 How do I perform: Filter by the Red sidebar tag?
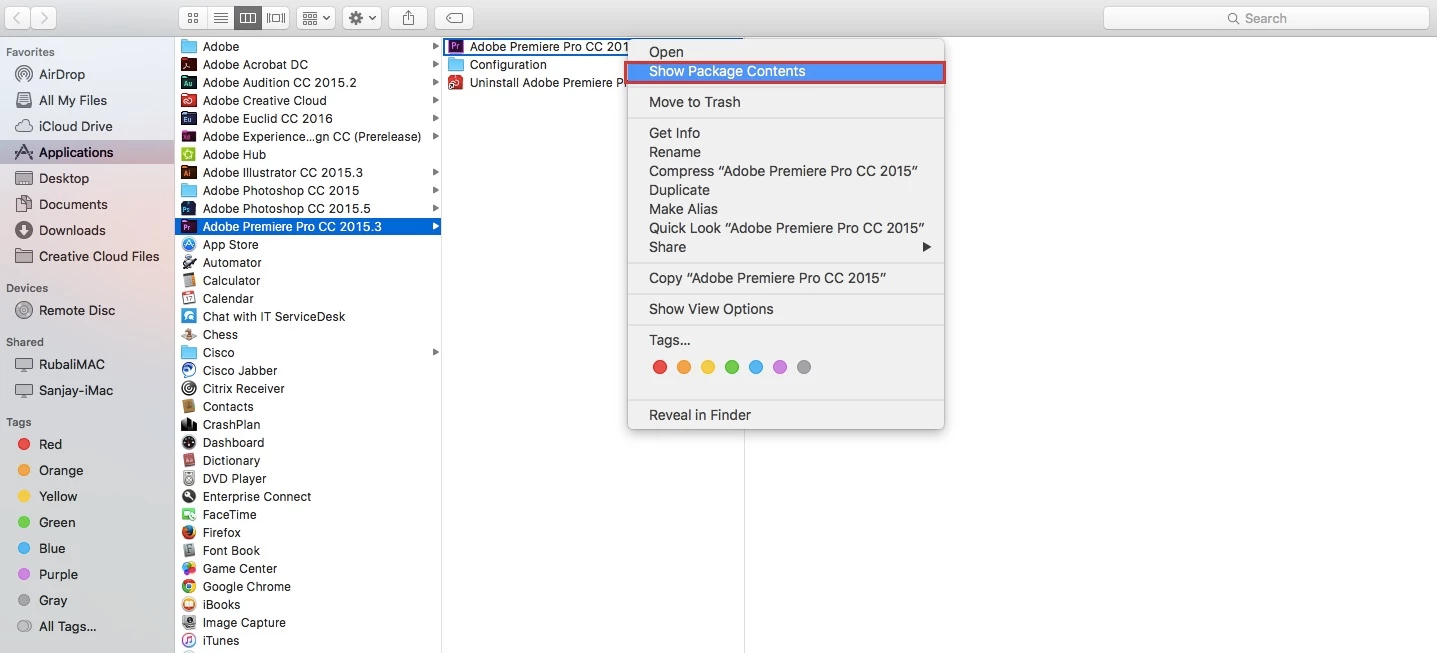point(50,444)
